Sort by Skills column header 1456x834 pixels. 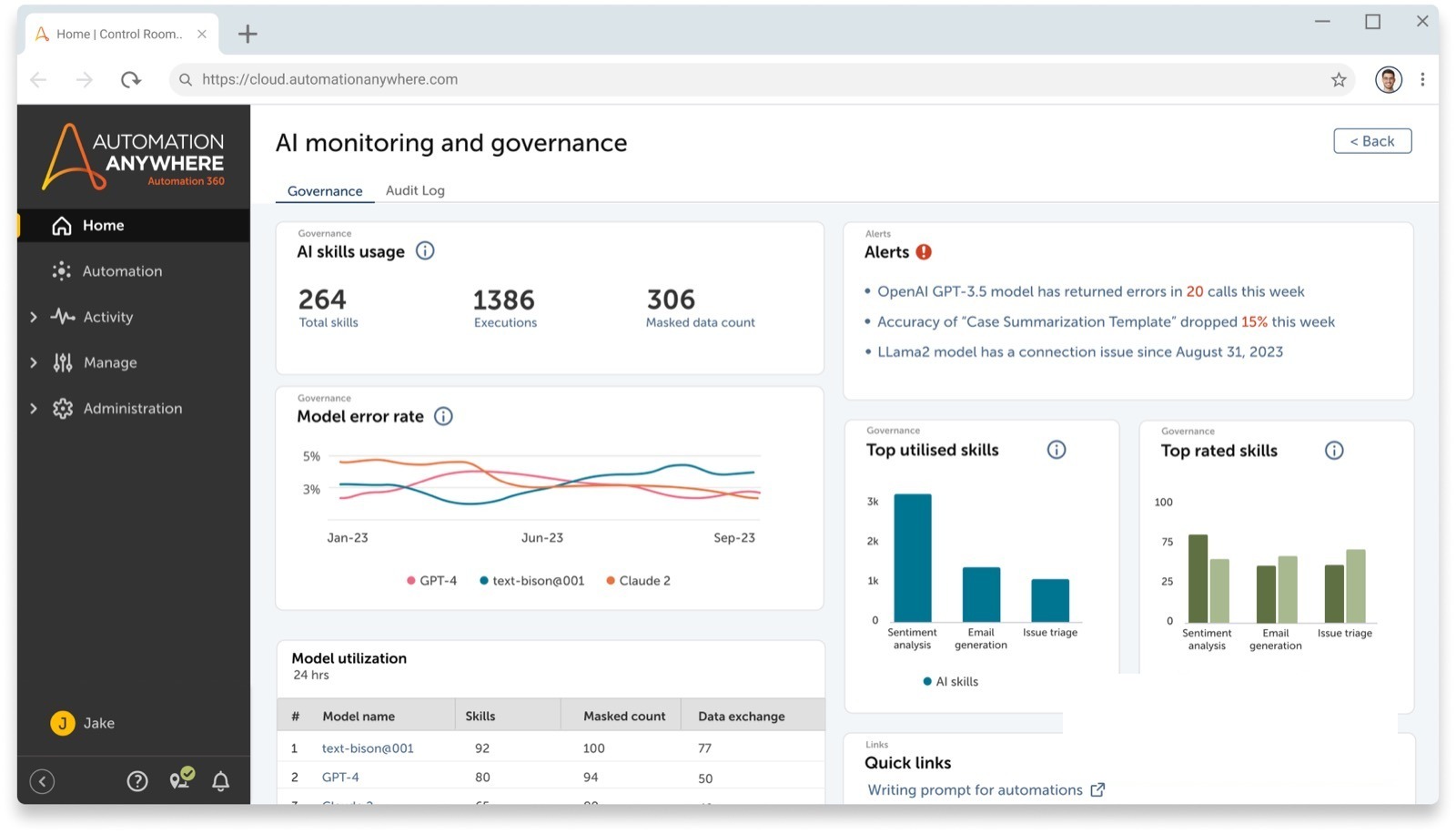[480, 717]
